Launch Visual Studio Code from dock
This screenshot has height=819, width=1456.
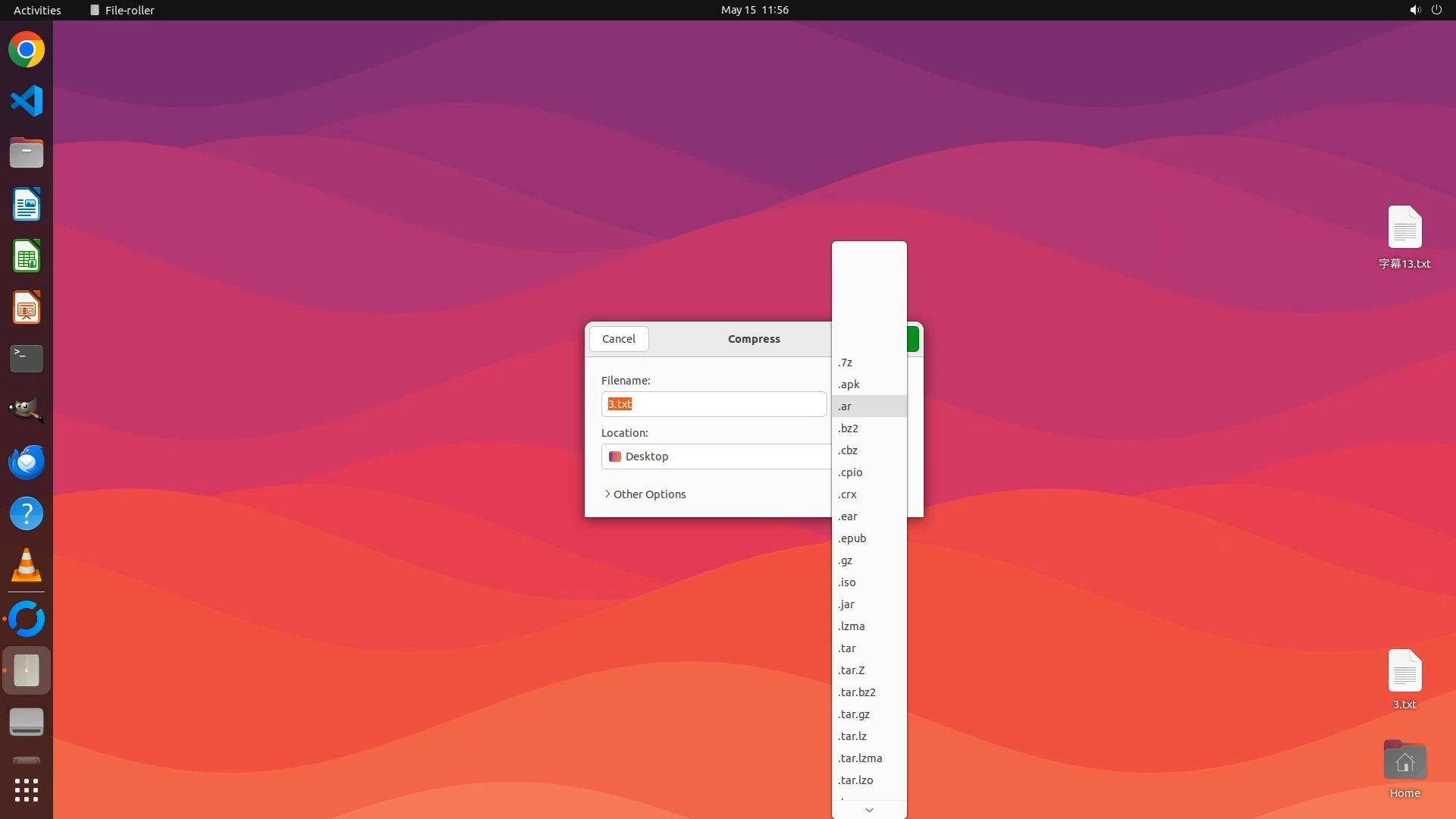point(27,102)
